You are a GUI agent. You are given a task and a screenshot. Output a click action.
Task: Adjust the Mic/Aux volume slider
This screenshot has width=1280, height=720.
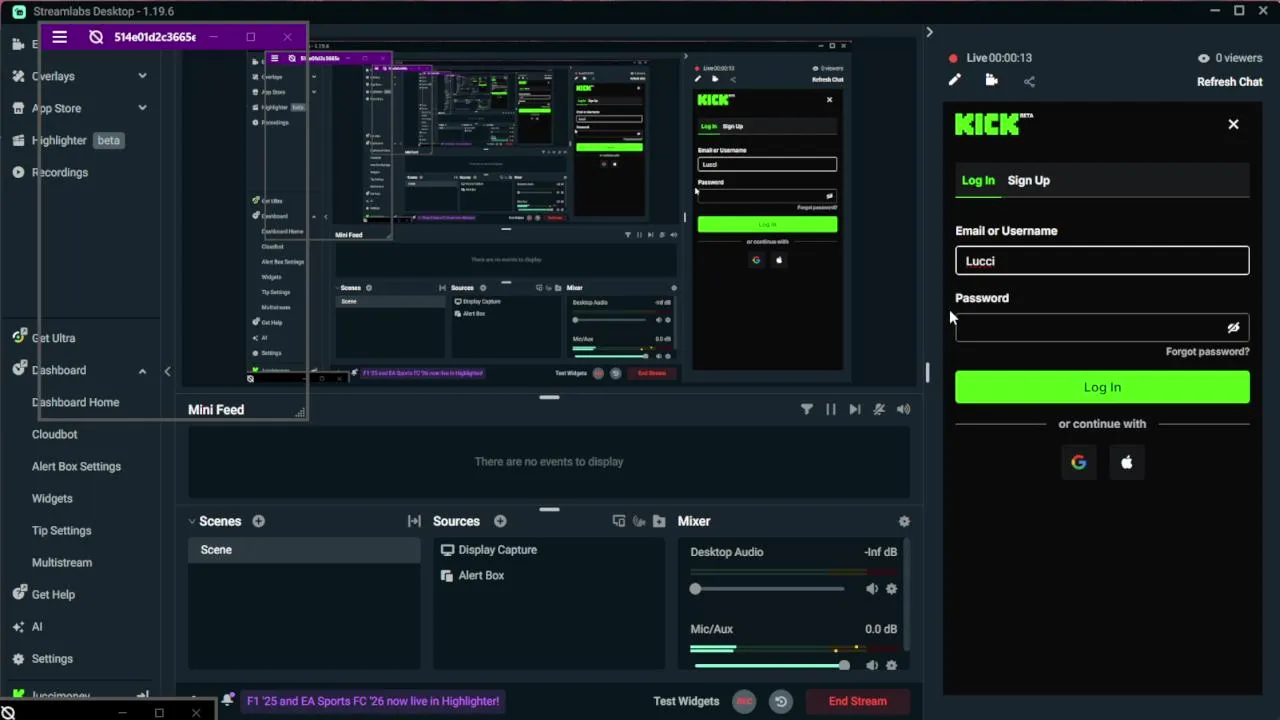[768, 665]
